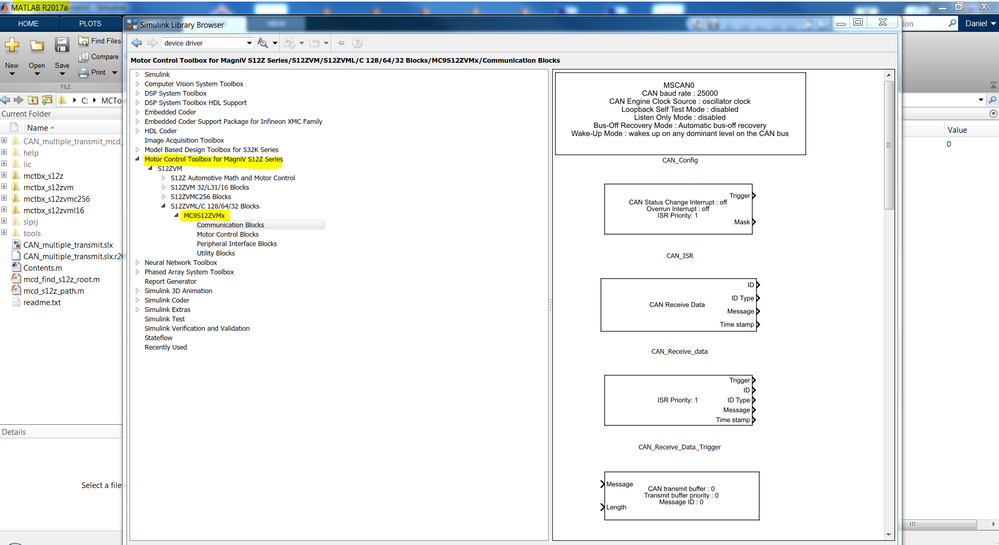Go back in Library Browser
The width and height of the screenshot is (999, 545).
tap(136, 43)
